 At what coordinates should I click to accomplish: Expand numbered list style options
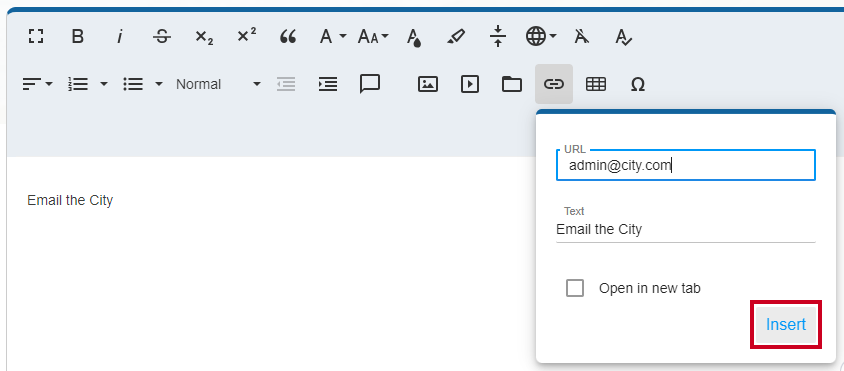[104, 84]
